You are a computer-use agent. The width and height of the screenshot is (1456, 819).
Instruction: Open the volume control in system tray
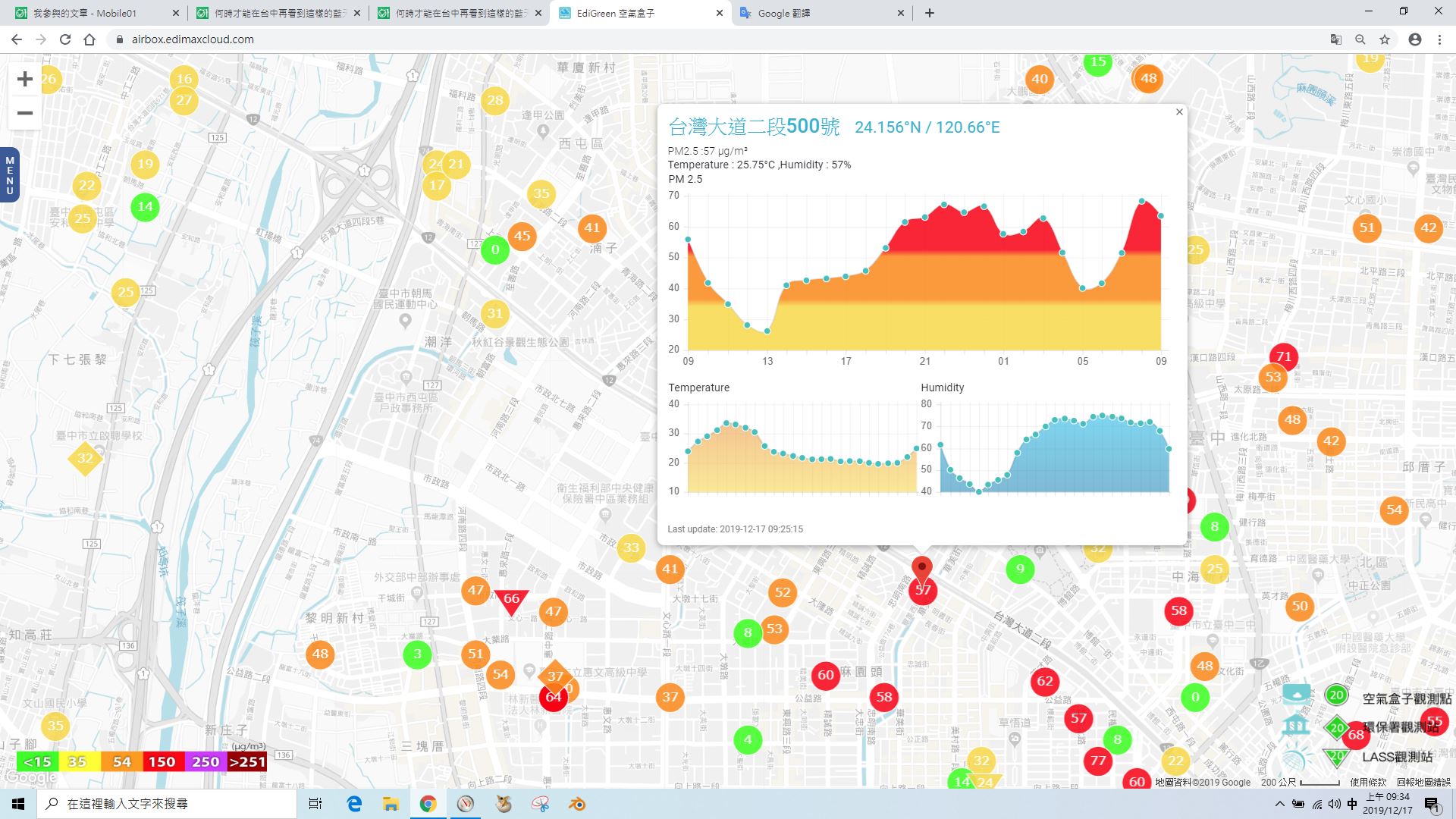tap(1335, 804)
